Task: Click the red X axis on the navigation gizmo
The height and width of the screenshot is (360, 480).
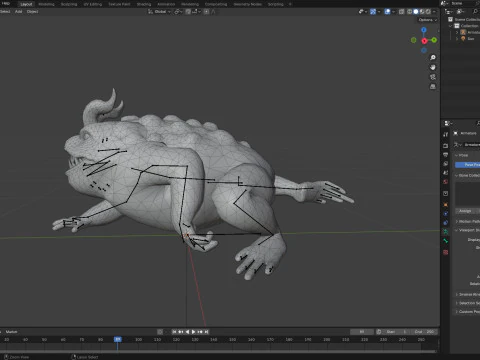Action: [424, 41]
